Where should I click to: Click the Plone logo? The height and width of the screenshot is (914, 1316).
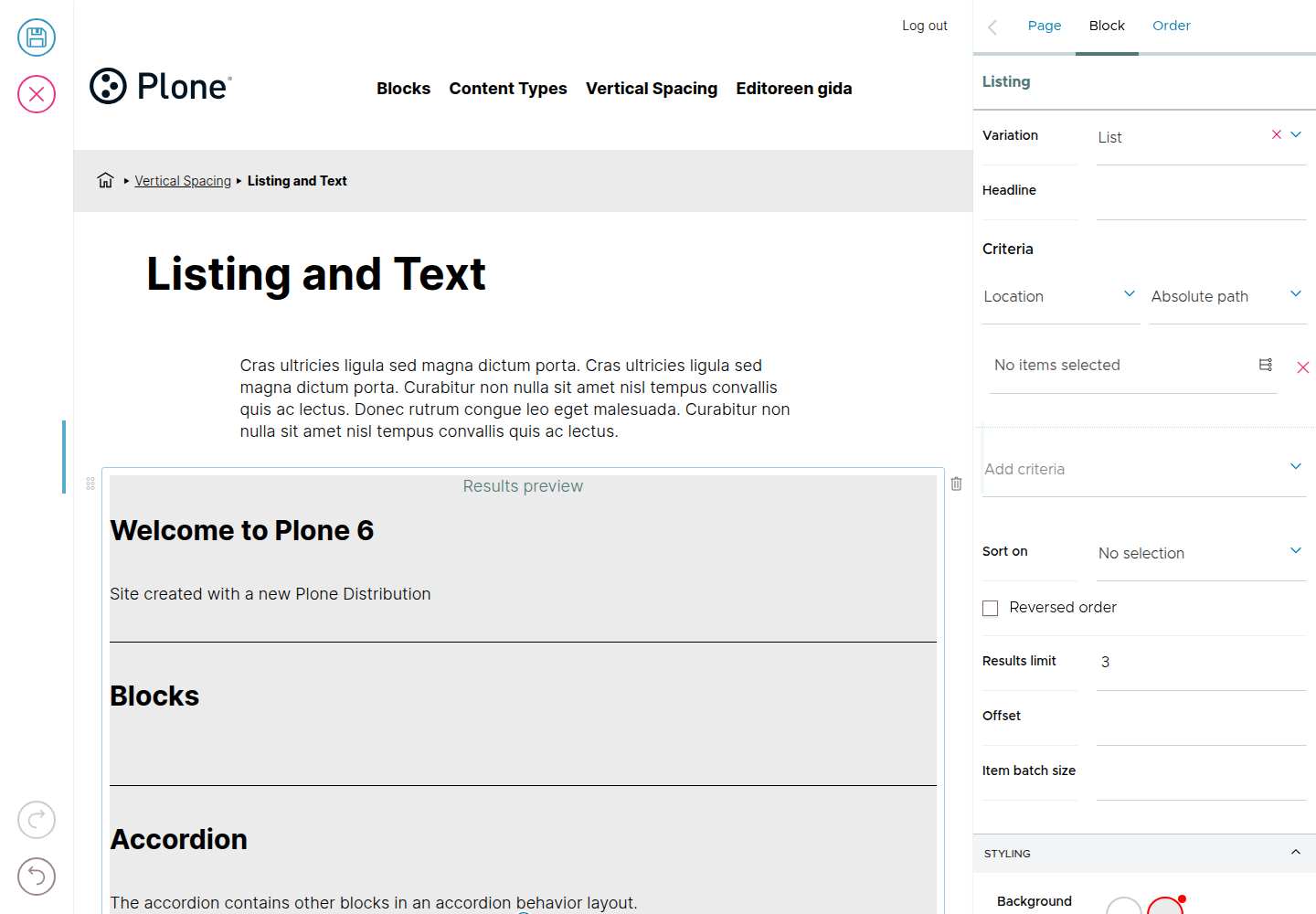coord(161,86)
